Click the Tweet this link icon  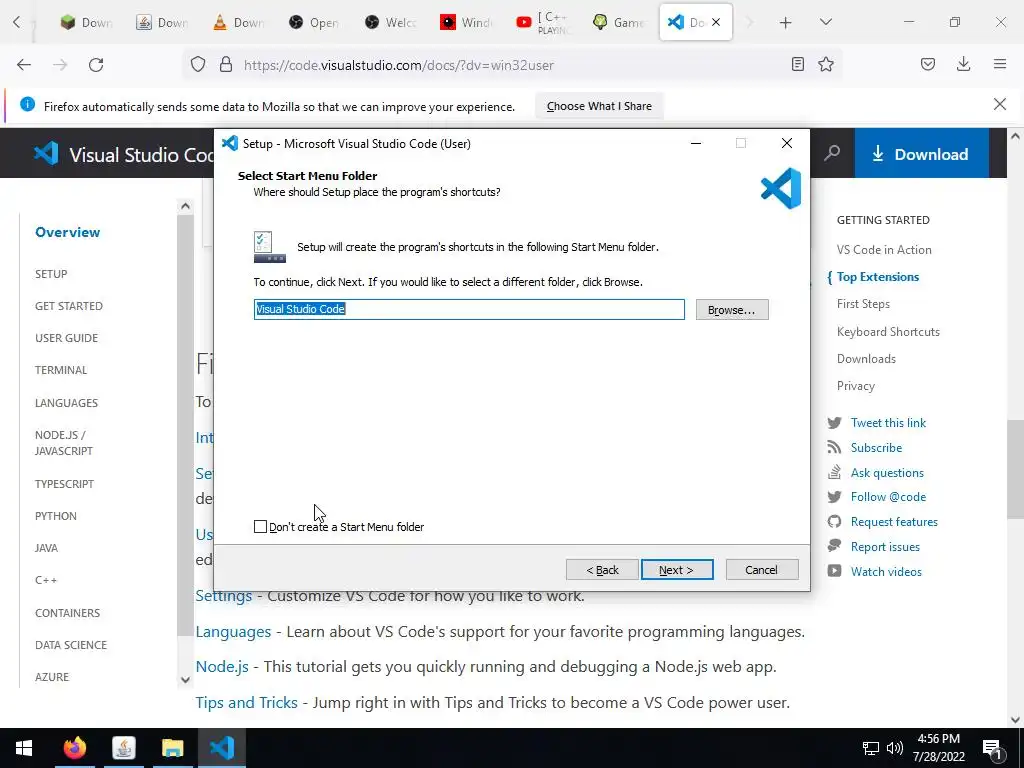tap(834, 423)
